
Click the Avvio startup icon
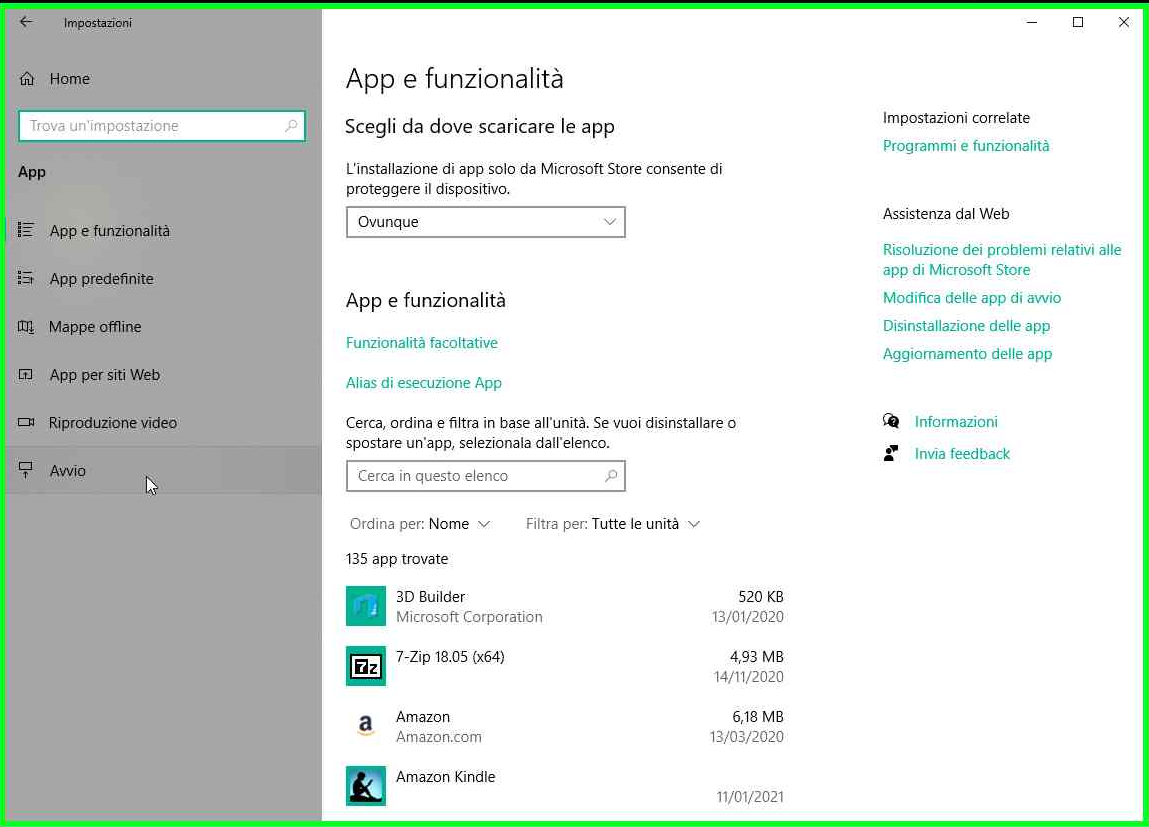(x=26, y=470)
